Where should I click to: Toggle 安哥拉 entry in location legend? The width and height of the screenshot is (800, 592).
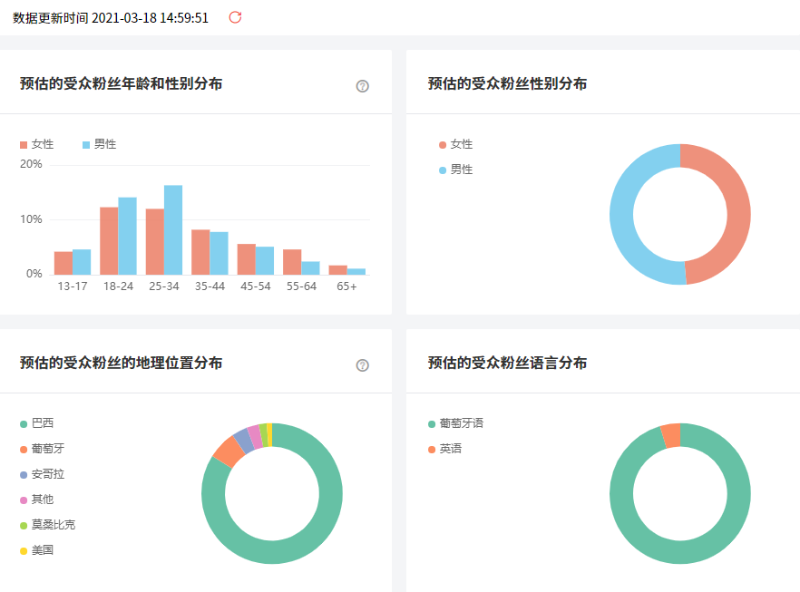[42, 474]
